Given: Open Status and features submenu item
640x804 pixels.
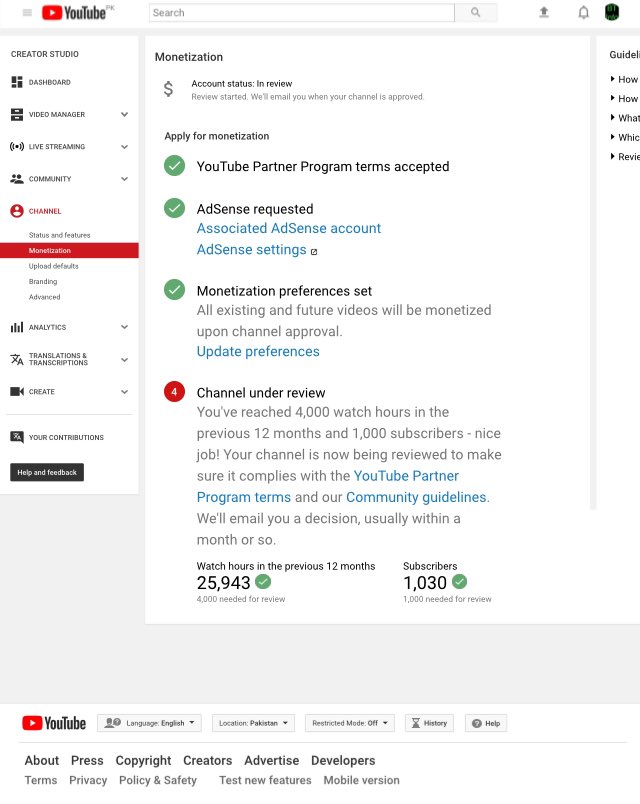Looking at the screenshot, I should point(59,235).
